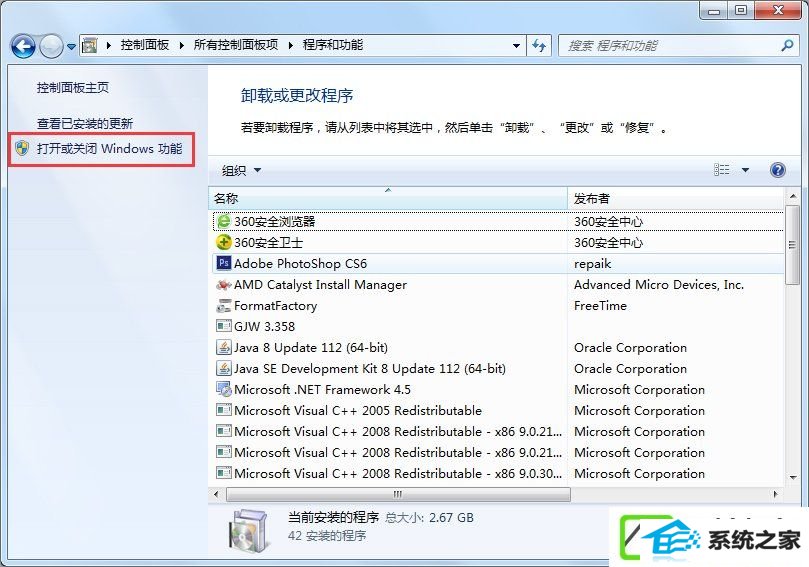
Task: Select FormatFactory program name
Action: click(276, 306)
